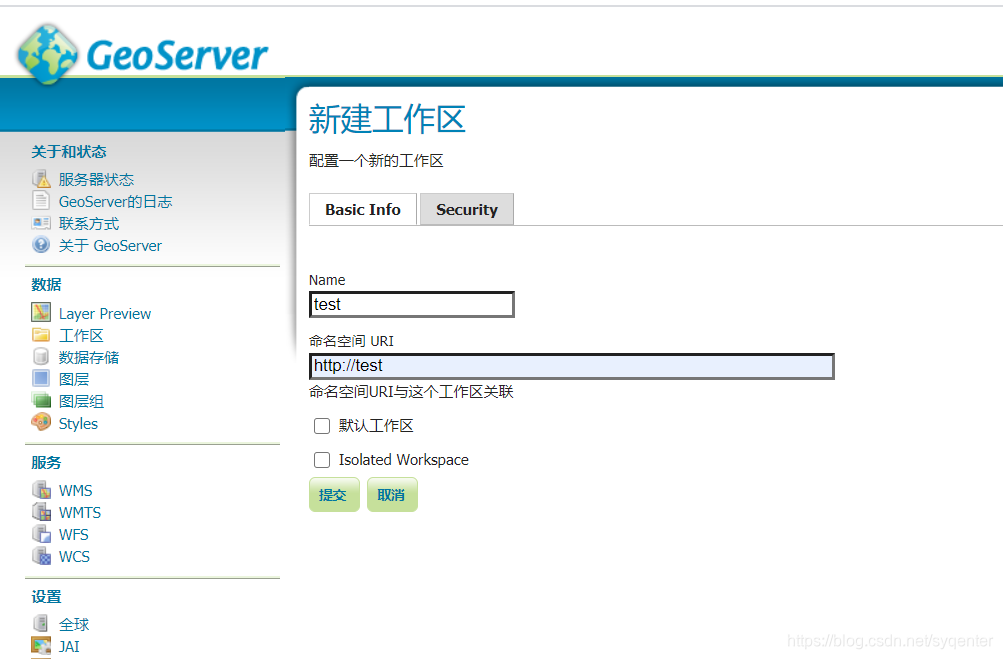Image resolution: width=1003 pixels, height=659 pixels.
Task: Click the 服务 section heading
Action: pos(46,463)
